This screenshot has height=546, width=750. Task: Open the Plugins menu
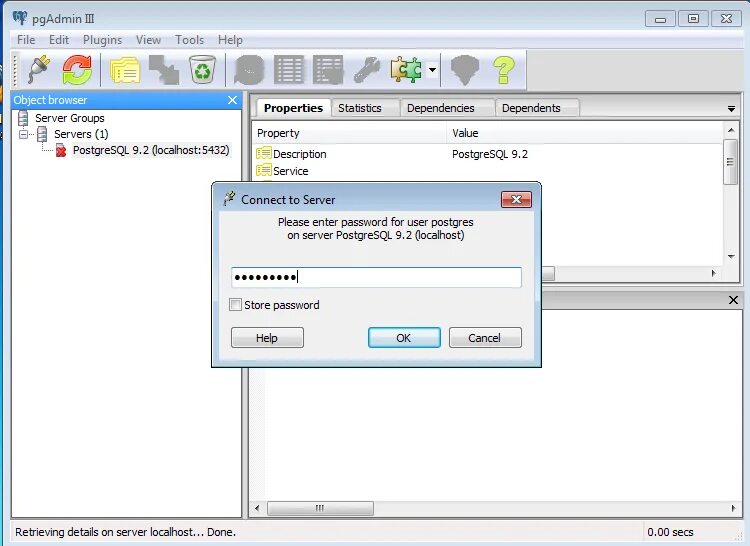[102, 40]
